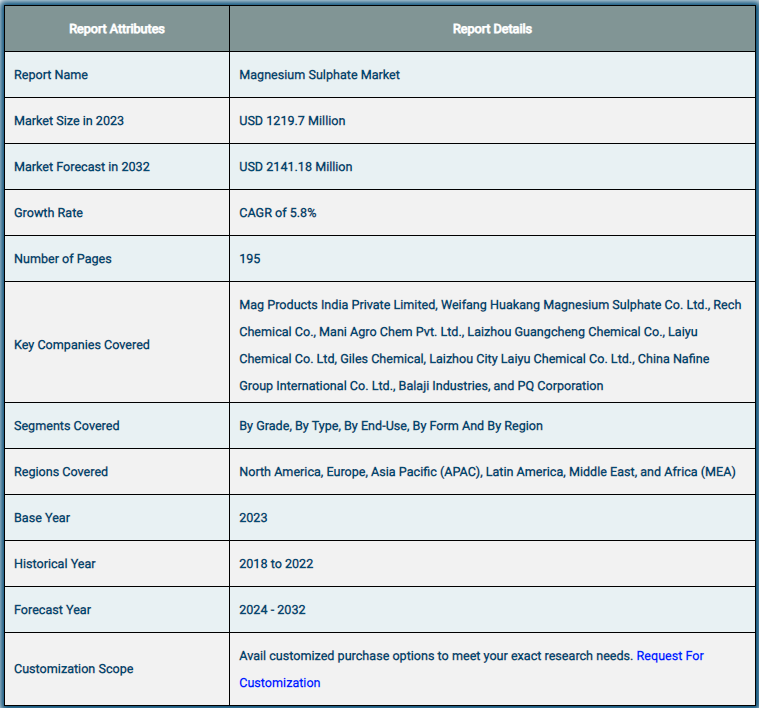Screen dimensions: 759x709
Task: Select the 'USD 1219.7 Million' value
Action: click(292, 121)
